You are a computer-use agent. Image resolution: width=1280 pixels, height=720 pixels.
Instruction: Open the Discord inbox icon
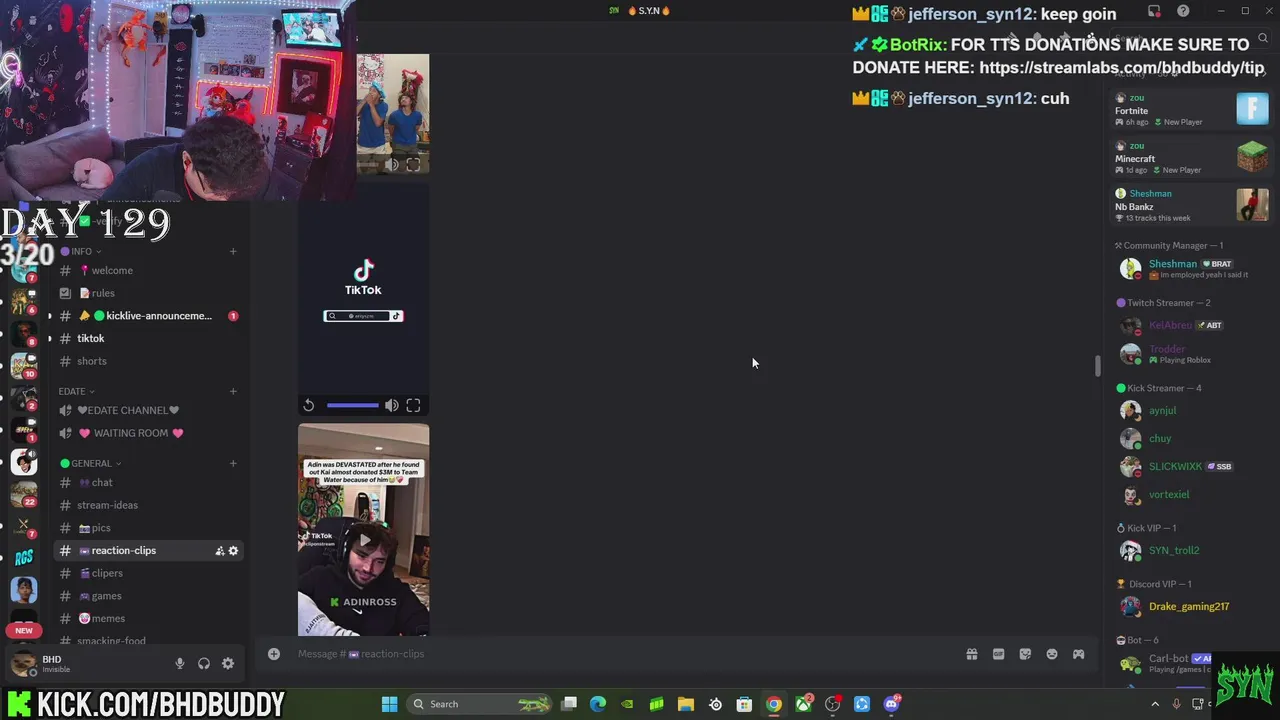(x=1154, y=11)
